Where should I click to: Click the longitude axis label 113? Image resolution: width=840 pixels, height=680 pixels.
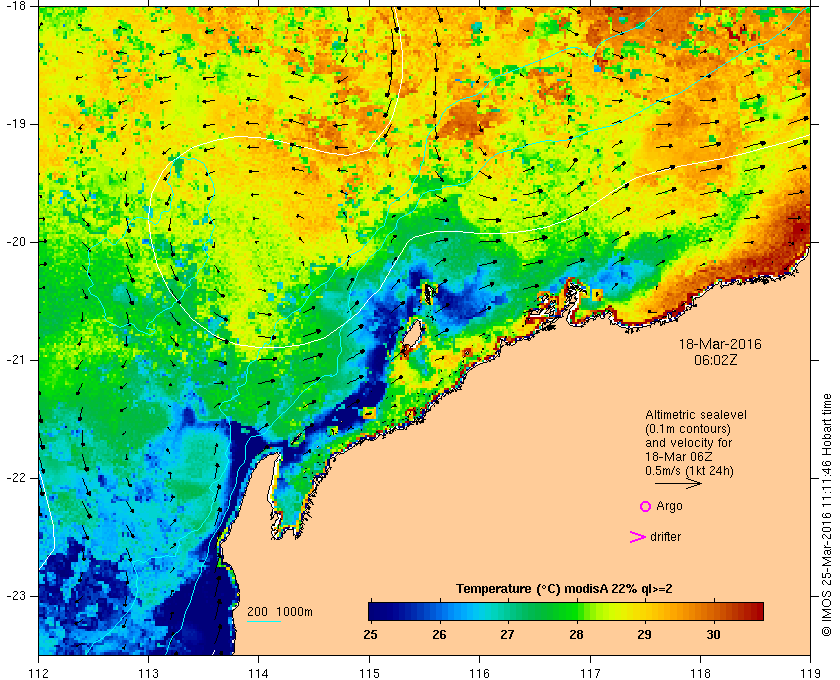click(x=149, y=672)
